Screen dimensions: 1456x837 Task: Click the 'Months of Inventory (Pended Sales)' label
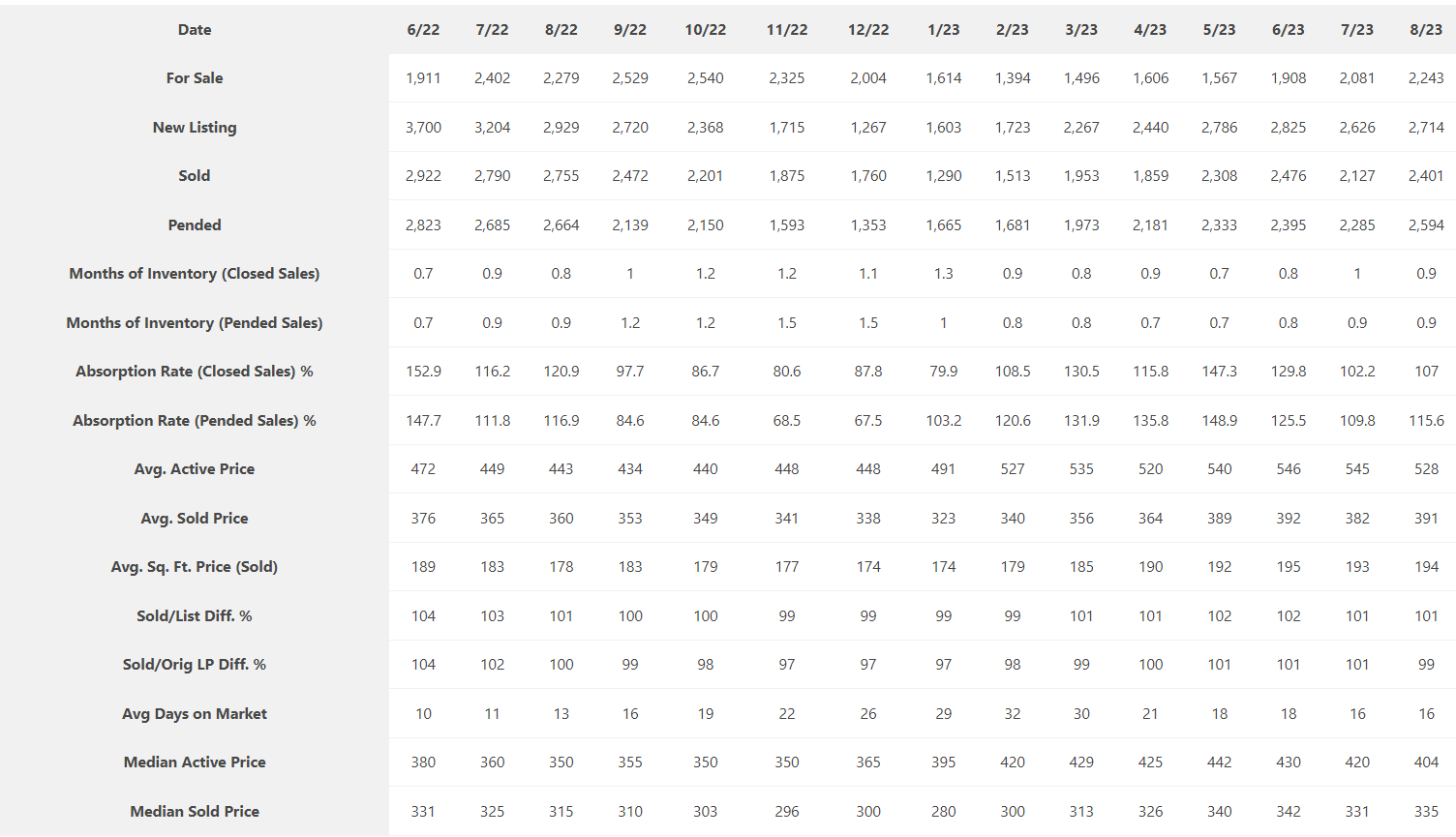pyautogui.click(x=195, y=323)
